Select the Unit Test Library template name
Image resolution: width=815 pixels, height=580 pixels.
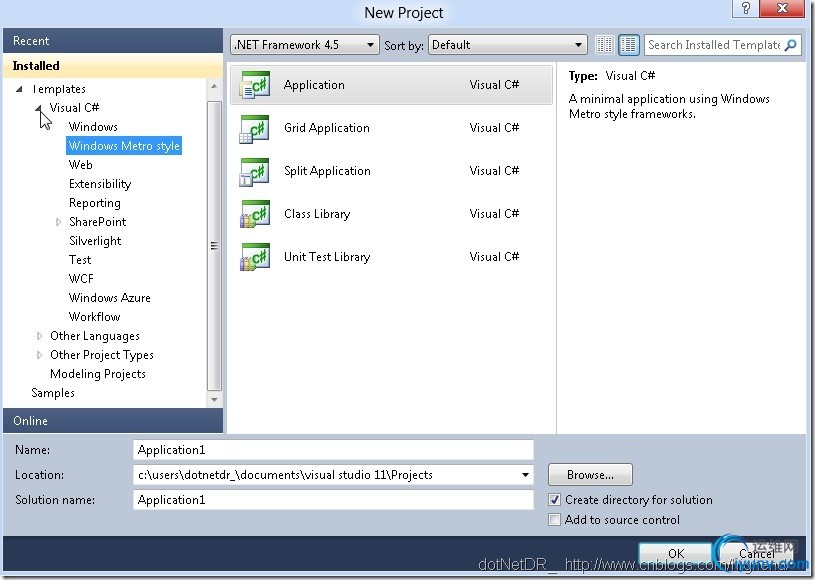[327, 257]
